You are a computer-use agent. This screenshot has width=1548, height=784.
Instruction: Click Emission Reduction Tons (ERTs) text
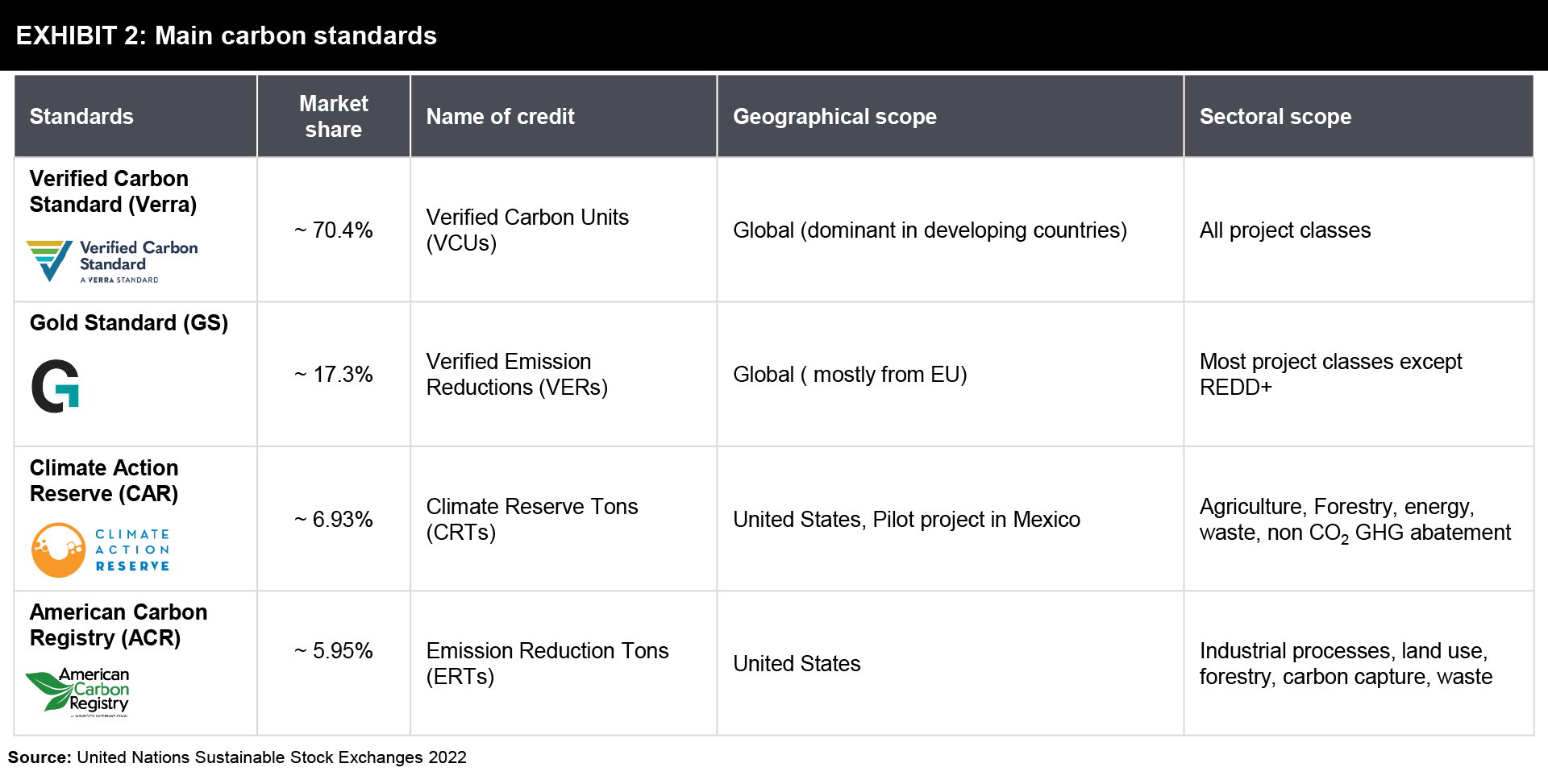pyautogui.click(x=547, y=664)
